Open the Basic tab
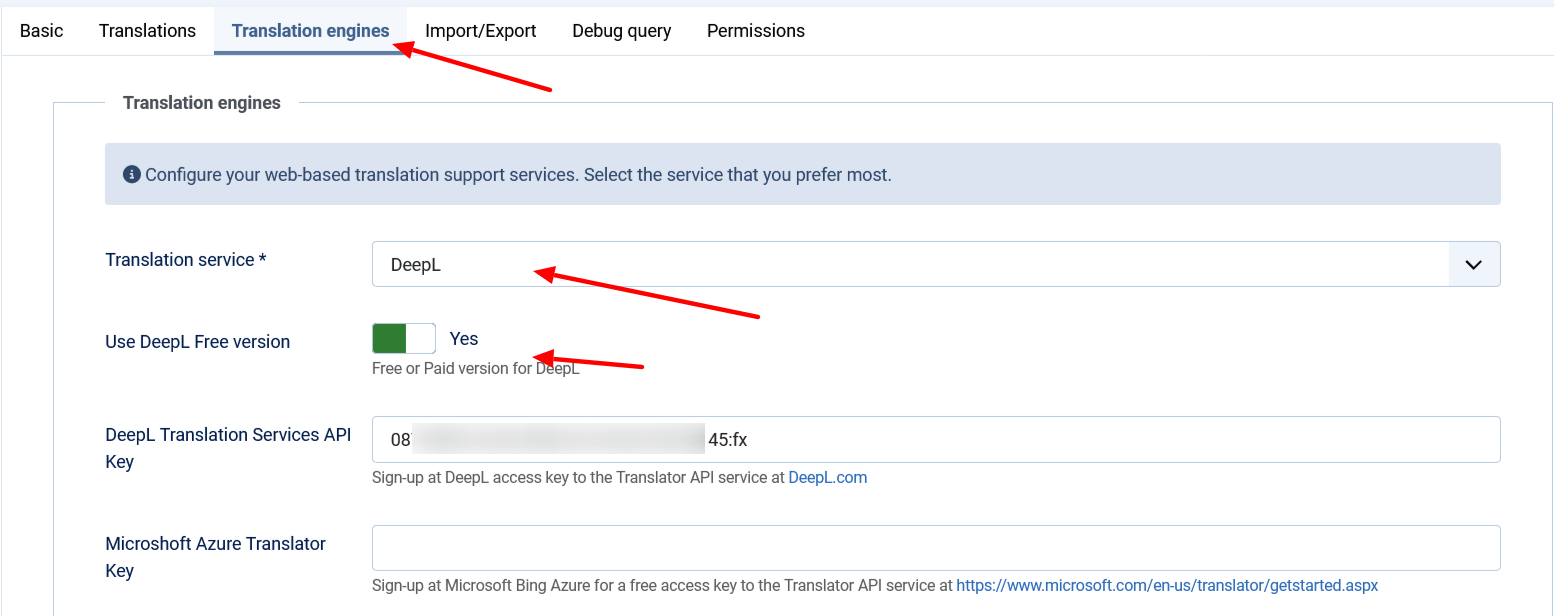The height and width of the screenshot is (616, 1554). [41, 31]
